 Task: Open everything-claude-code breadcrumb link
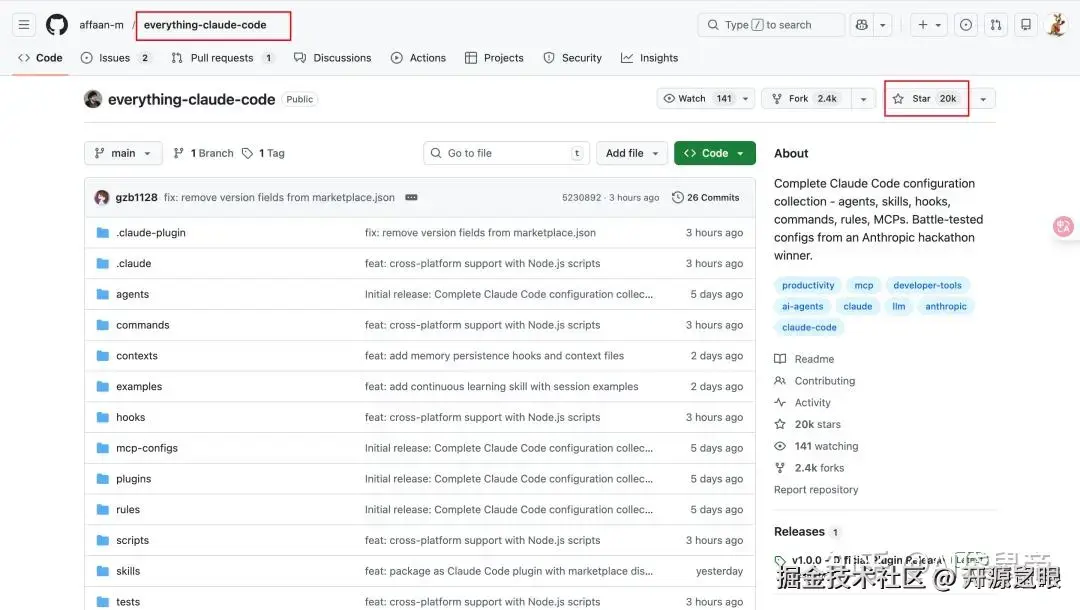click(x=205, y=25)
